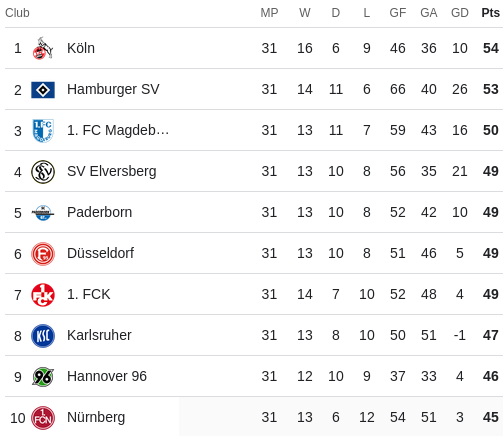Click the Hannover 96 logo
Image resolution: width=503 pixels, height=436 pixels.
point(43,377)
